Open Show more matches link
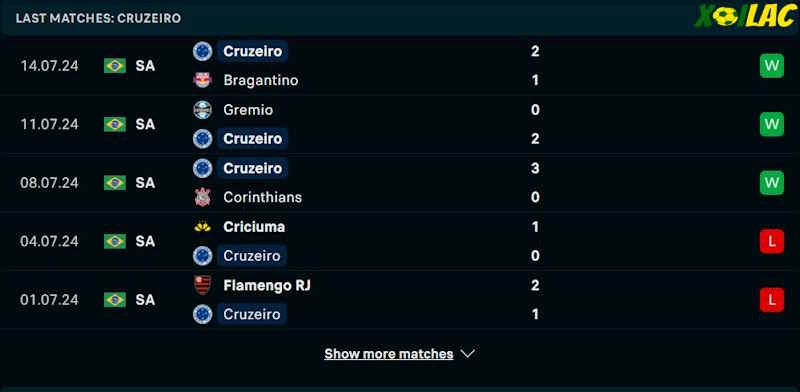 (389, 354)
